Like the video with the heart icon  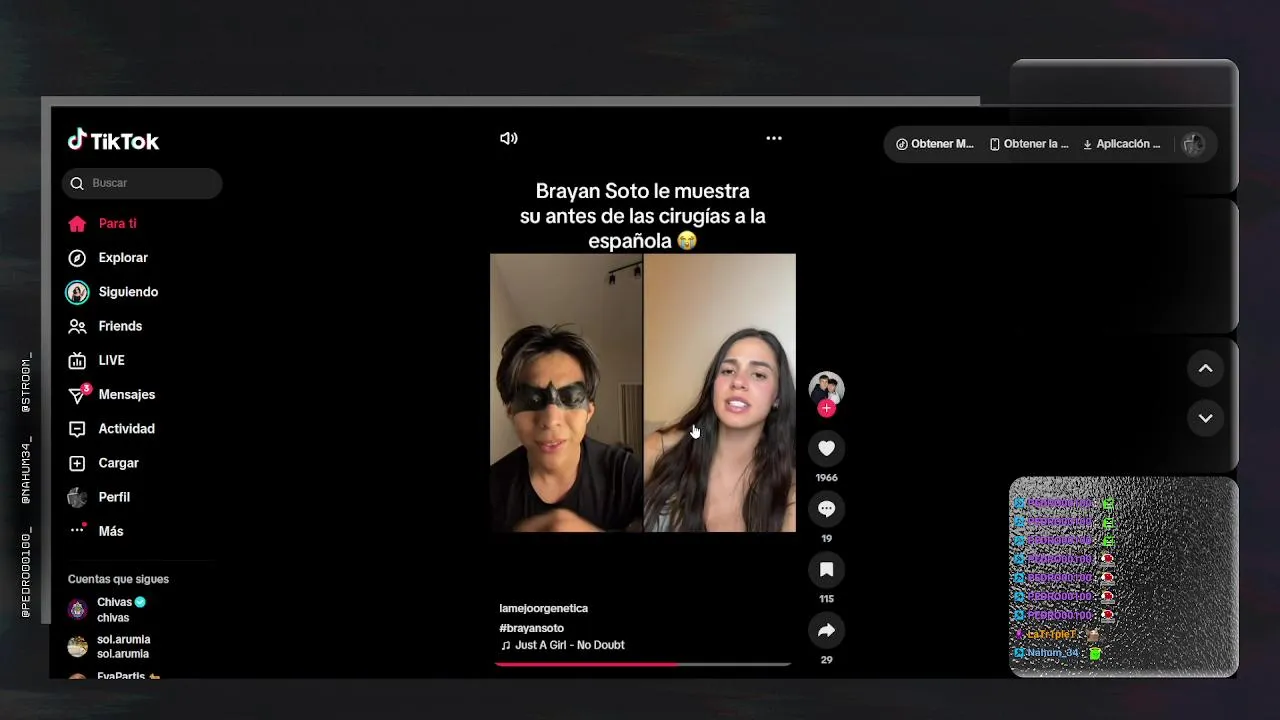coord(826,448)
